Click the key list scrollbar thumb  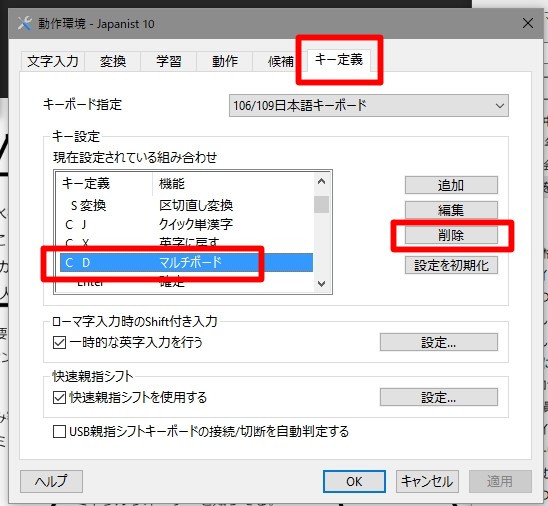(x=322, y=204)
